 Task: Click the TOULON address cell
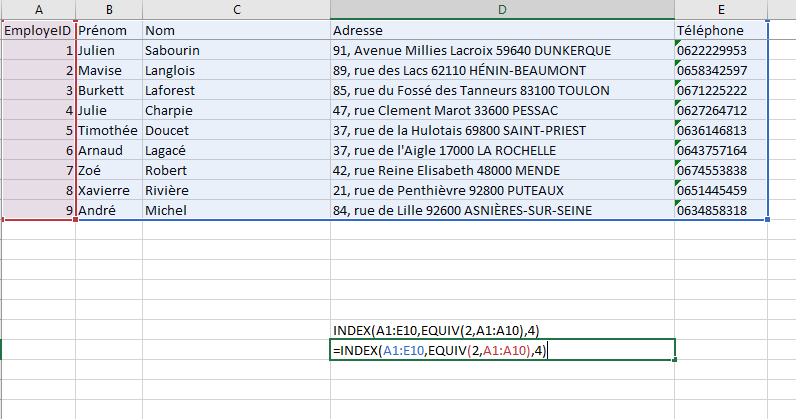coord(502,90)
